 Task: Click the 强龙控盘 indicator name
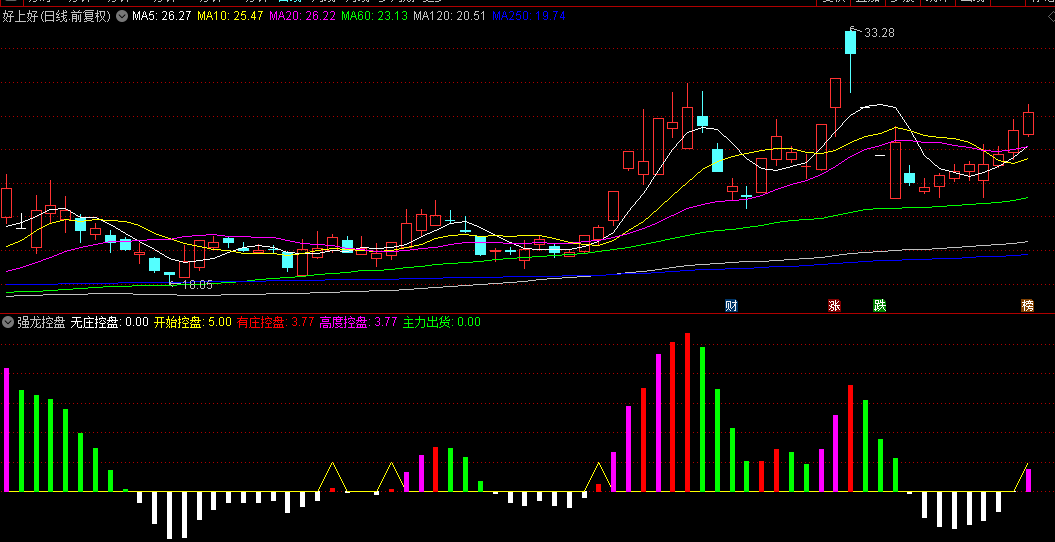click(42, 322)
